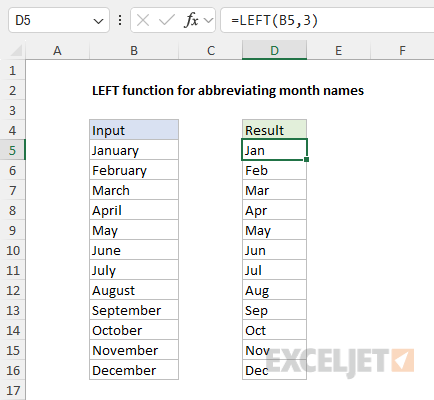Select the May cell in Input column
This screenshot has width=434, height=400.
click(134, 230)
